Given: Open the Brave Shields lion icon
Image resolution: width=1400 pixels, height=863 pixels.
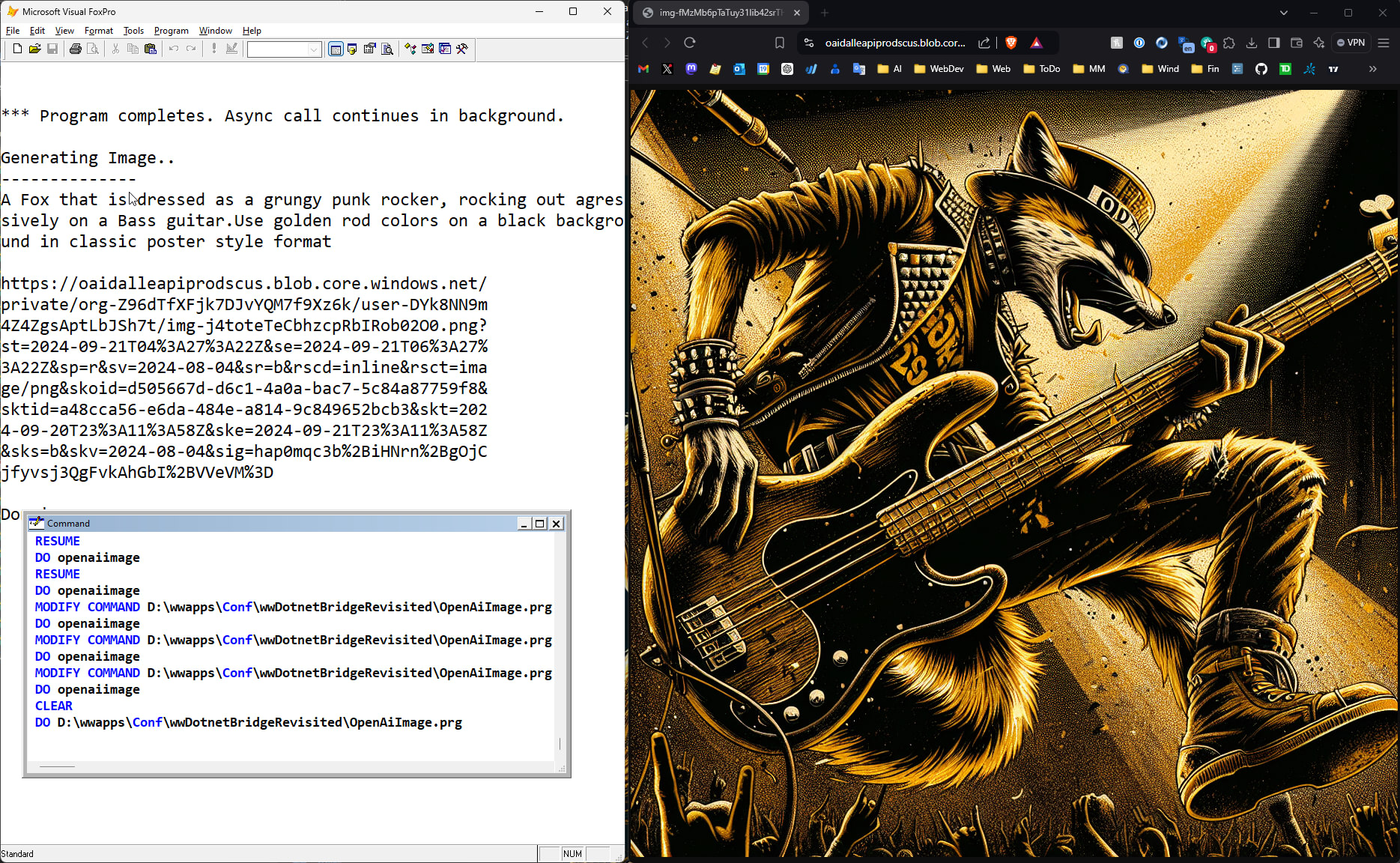Looking at the screenshot, I should coord(1011,43).
